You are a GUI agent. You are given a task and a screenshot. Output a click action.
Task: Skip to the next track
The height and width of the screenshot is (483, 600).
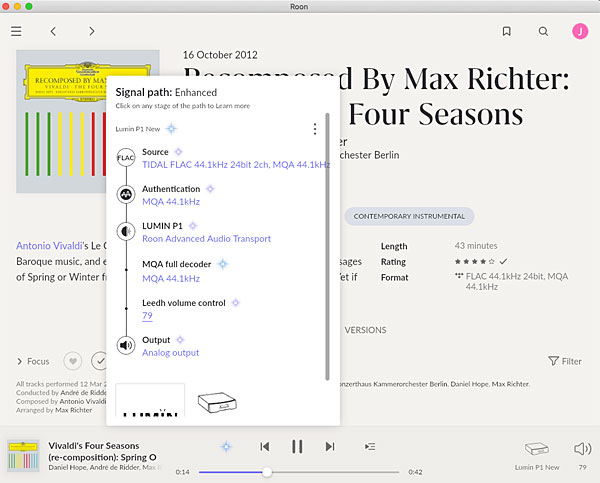(x=330, y=447)
